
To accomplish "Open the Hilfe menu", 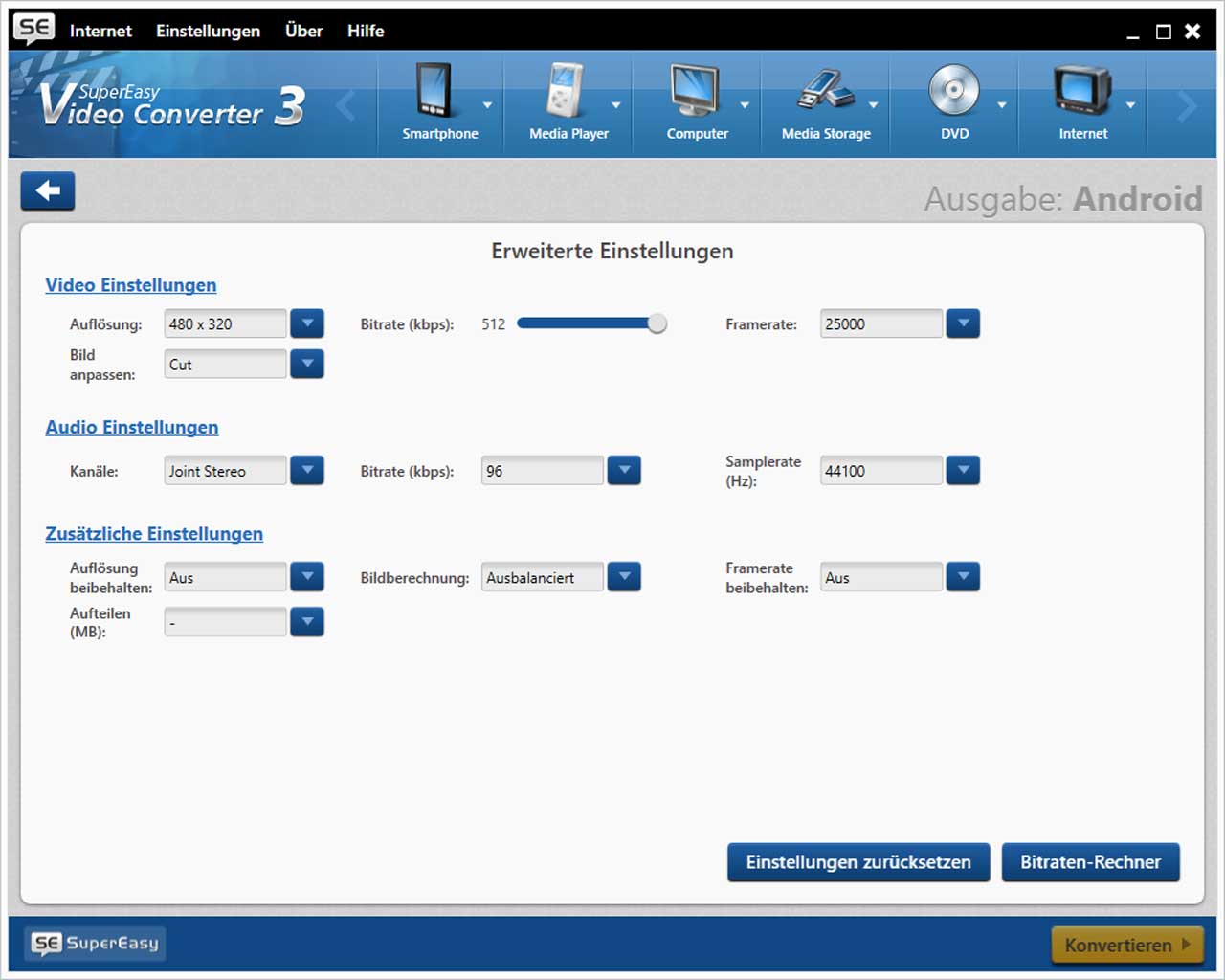I will coord(366,31).
